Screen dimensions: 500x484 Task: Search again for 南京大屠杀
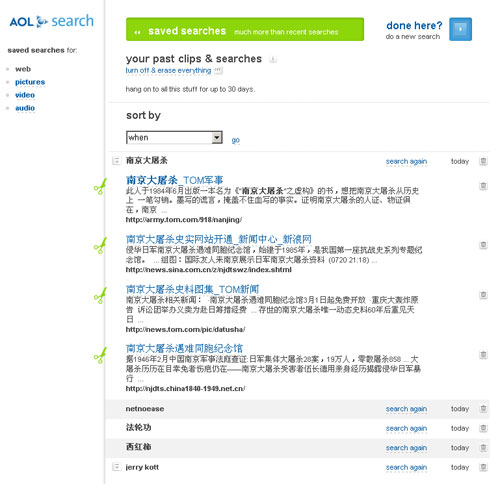coord(406,161)
